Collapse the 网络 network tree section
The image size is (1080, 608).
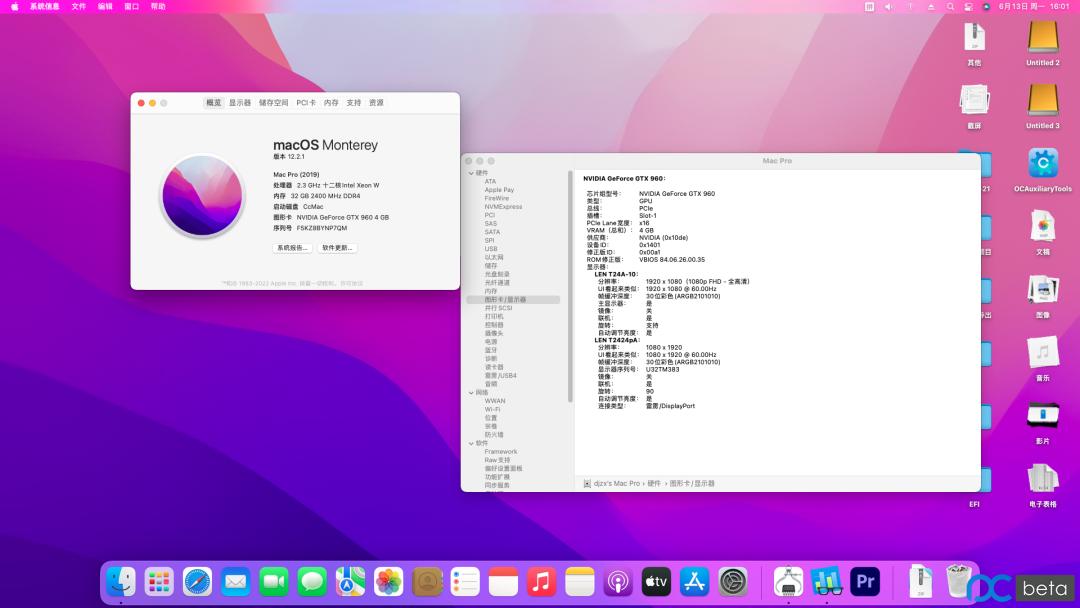pos(470,393)
